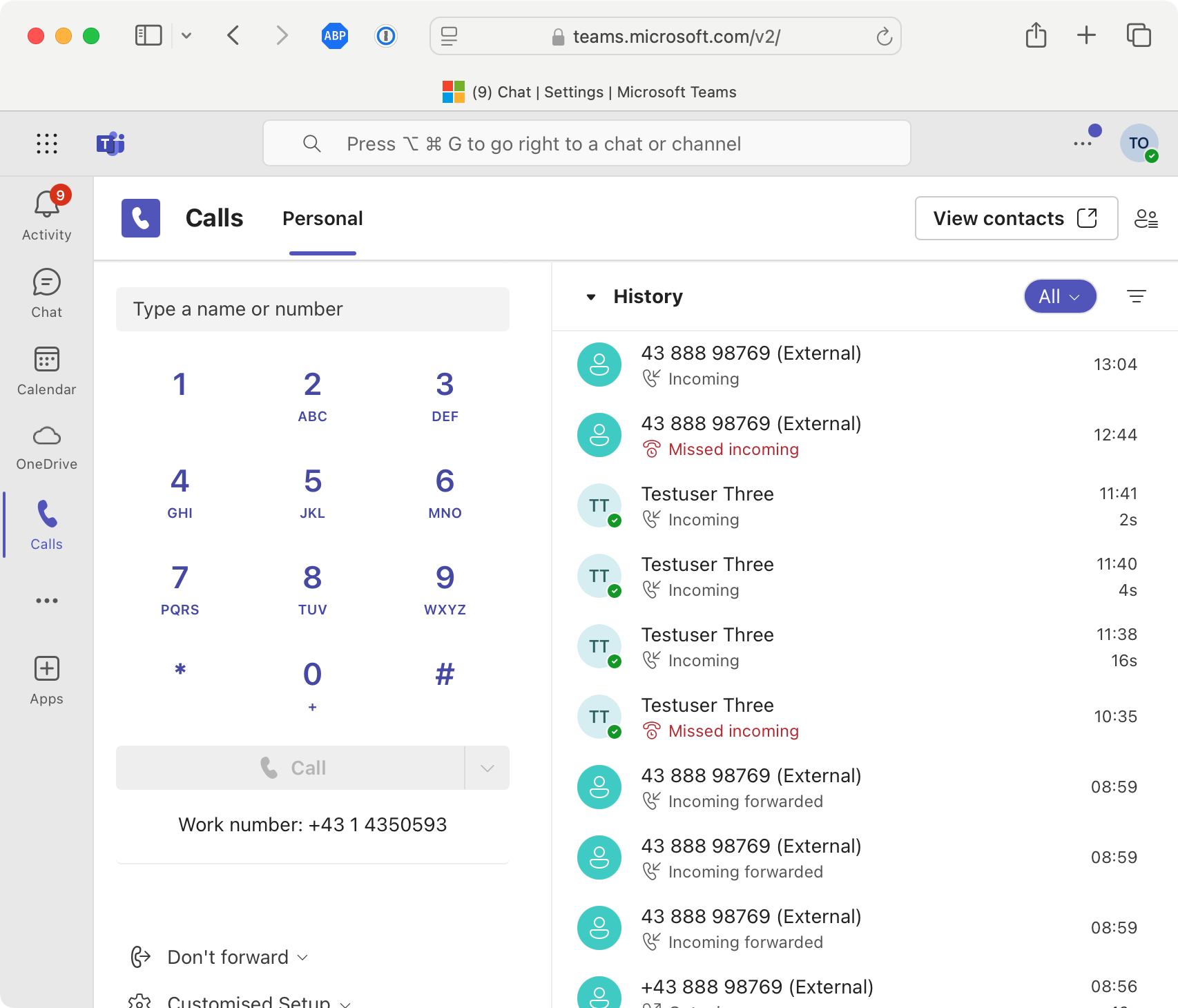Open the contact groups icon beside View contacts

tap(1146, 218)
